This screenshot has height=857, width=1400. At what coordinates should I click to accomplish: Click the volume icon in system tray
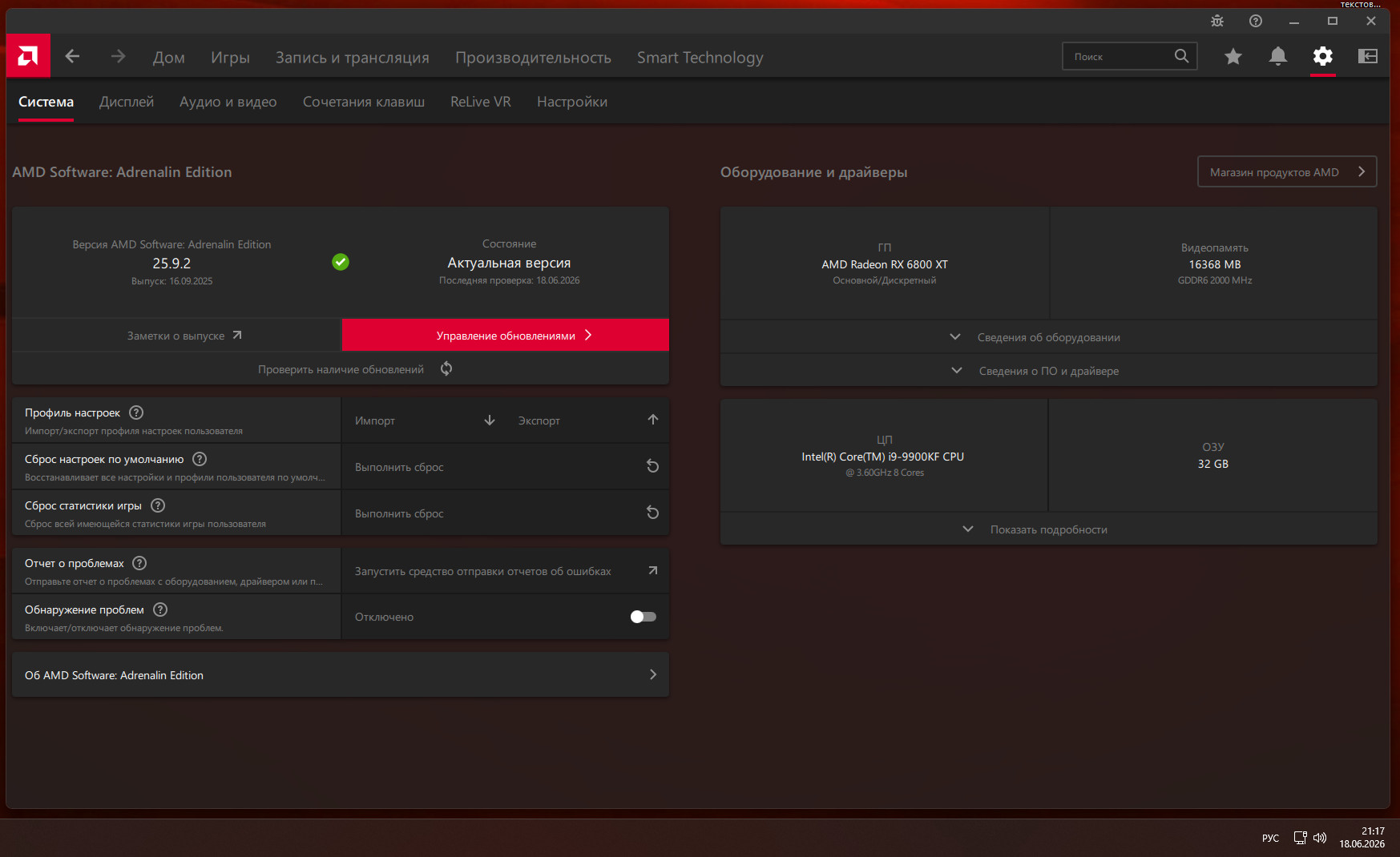(1320, 838)
